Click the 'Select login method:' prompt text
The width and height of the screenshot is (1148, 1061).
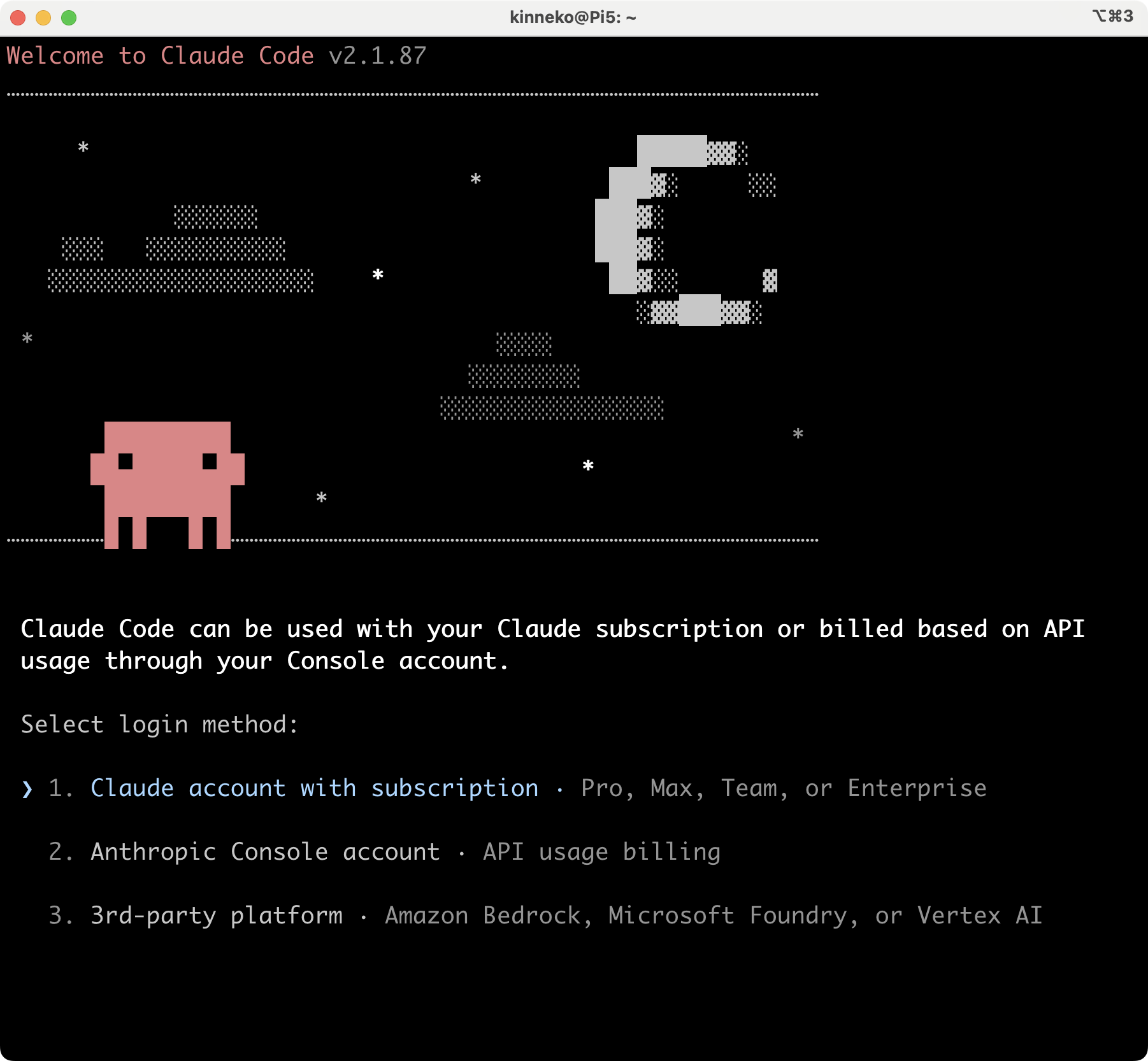pyautogui.click(x=159, y=725)
